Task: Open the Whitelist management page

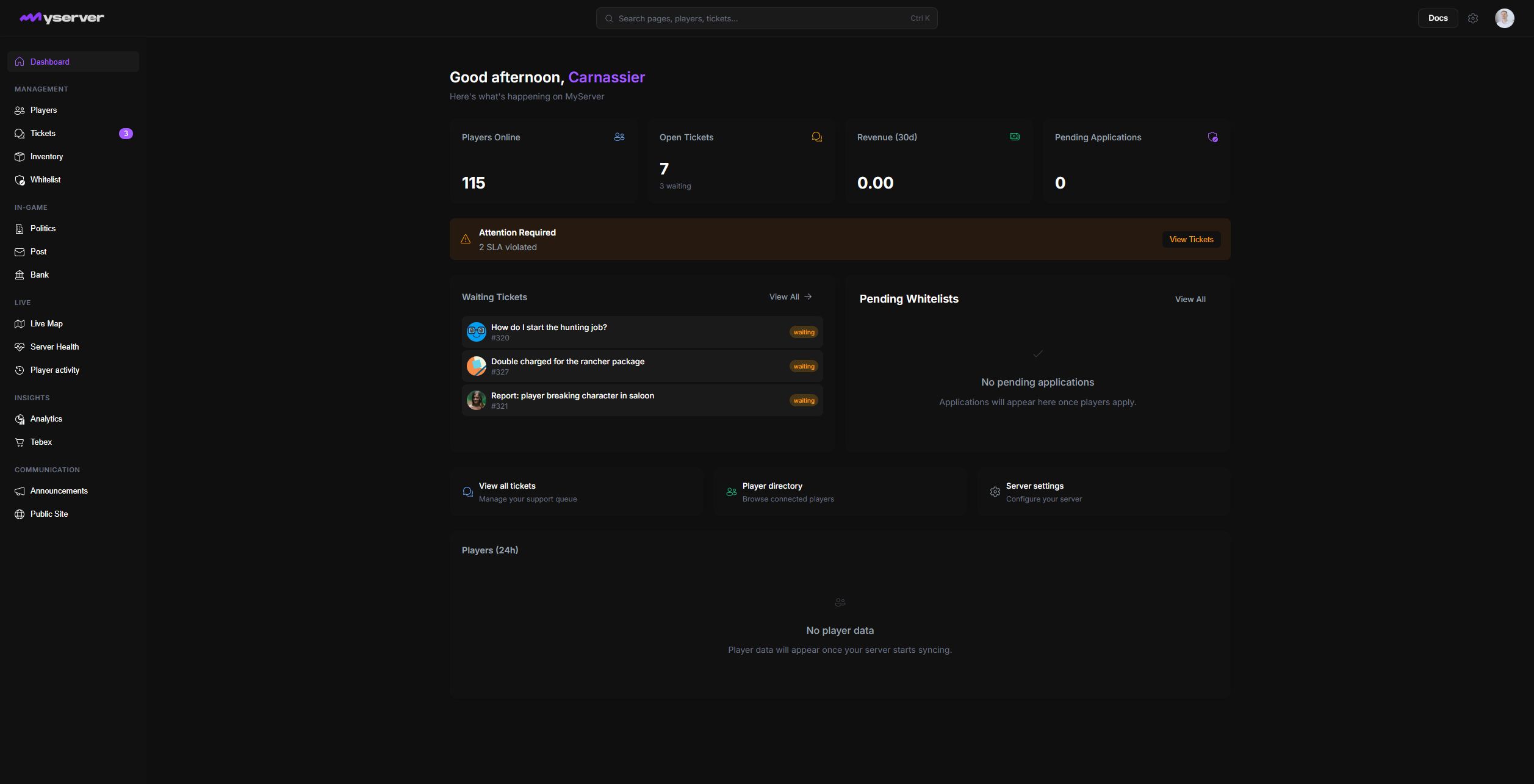Action: pyautogui.click(x=73, y=180)
